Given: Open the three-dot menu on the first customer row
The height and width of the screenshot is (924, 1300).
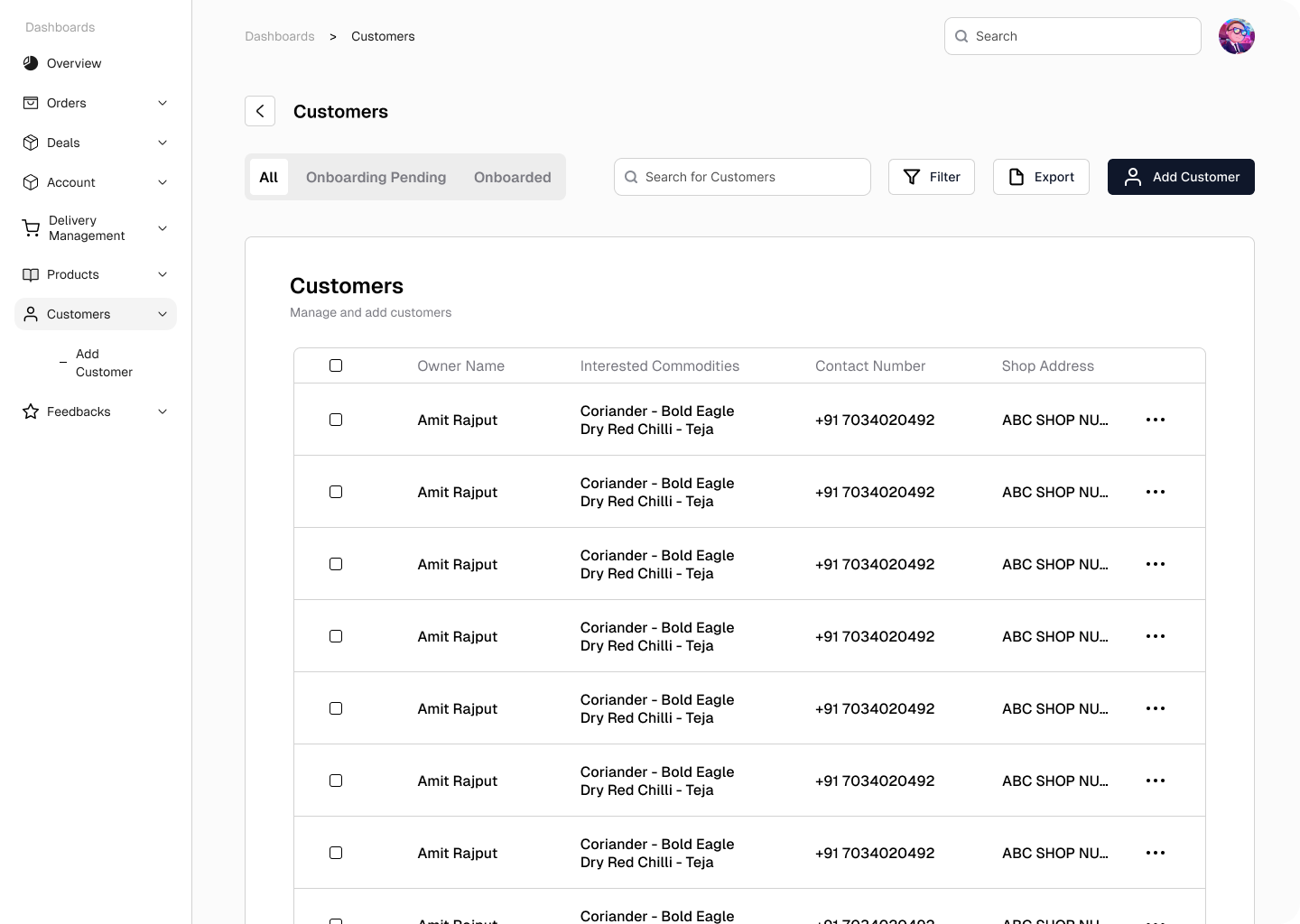Looking at the screenshot, I should [x=1156, y=420].
